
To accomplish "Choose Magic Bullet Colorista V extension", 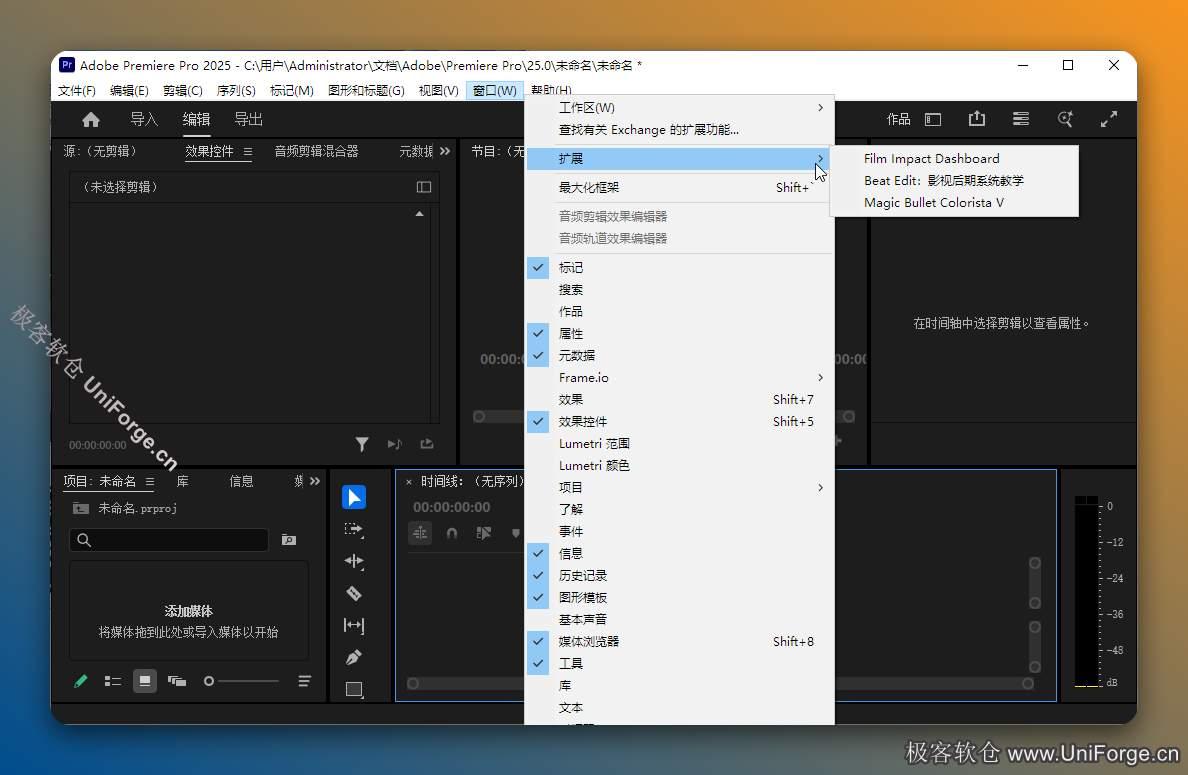I will click(955, 202).
